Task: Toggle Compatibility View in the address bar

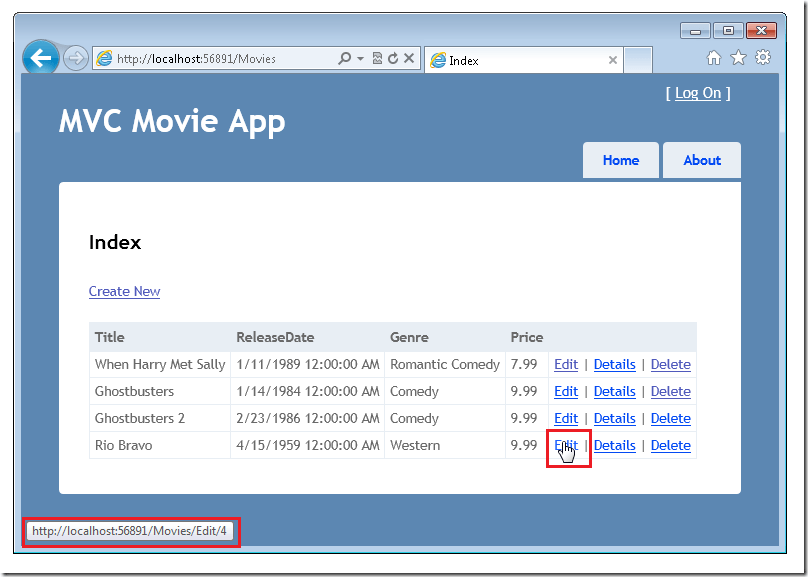Action: coord(378,57)
